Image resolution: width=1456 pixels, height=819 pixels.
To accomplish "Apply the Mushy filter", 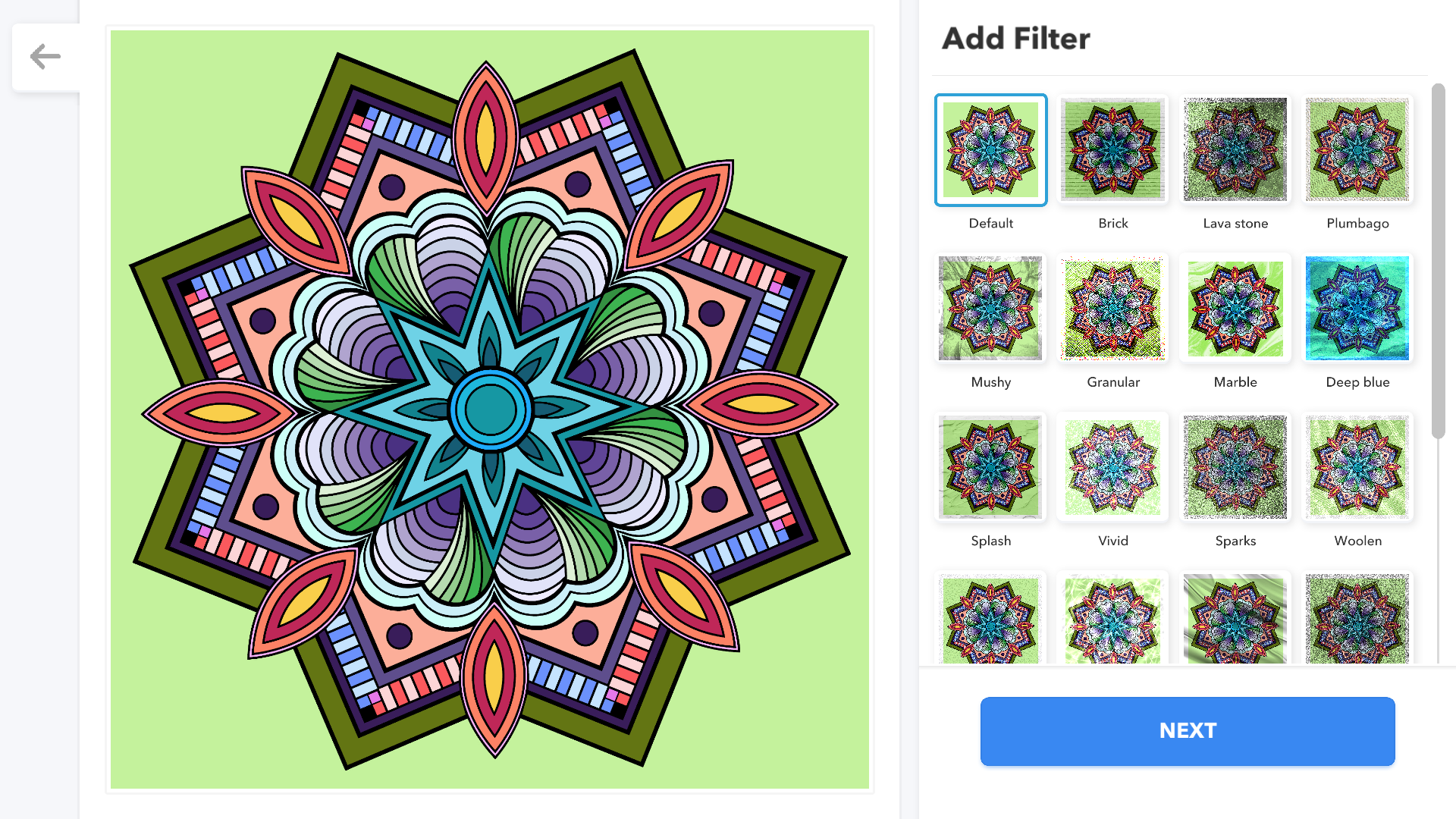I will [990, 309].
